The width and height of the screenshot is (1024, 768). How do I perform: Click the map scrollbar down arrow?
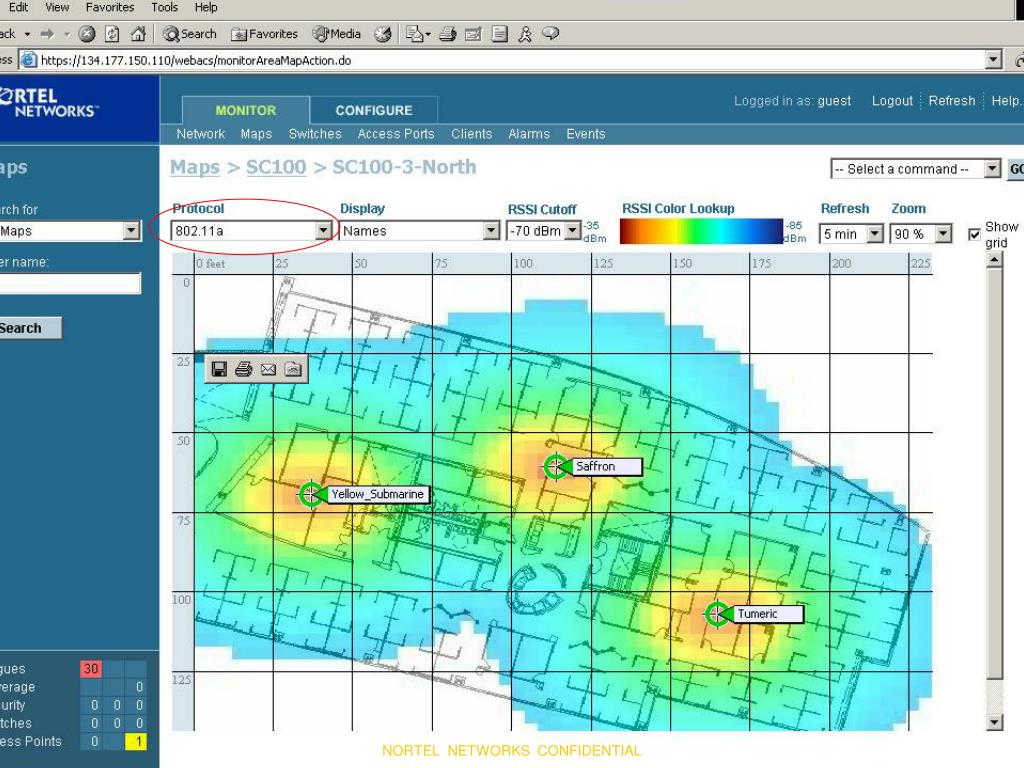click(995, 722)
